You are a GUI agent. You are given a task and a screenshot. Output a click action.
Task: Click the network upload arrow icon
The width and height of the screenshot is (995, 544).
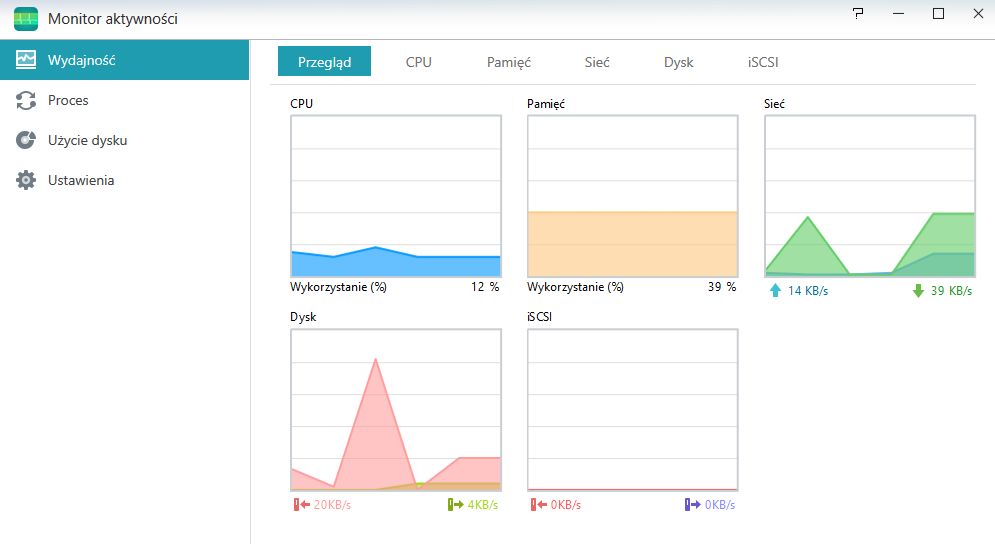(x=775, y=291)
